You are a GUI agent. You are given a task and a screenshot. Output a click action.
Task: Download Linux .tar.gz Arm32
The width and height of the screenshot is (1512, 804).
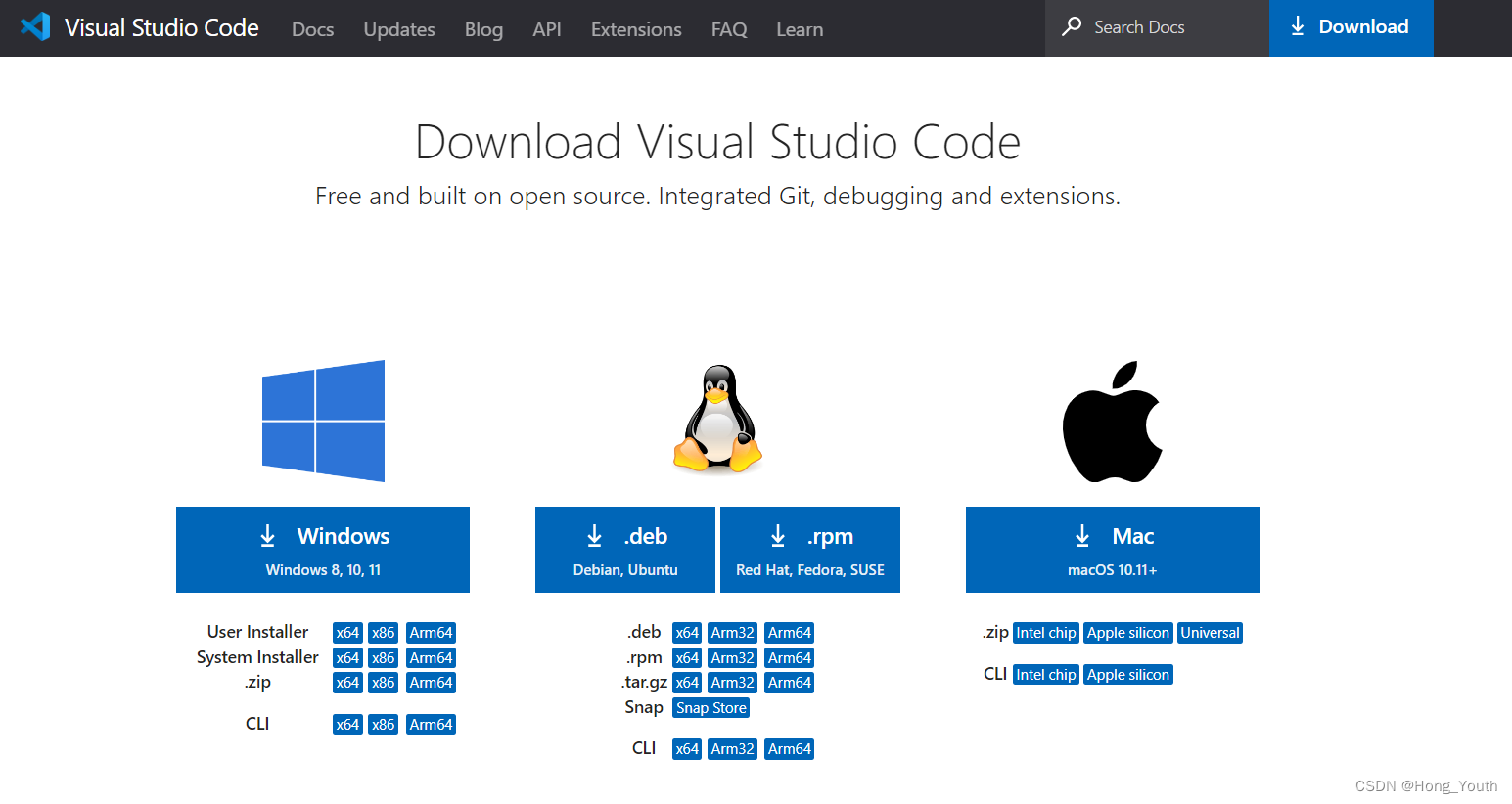(733, 683)
